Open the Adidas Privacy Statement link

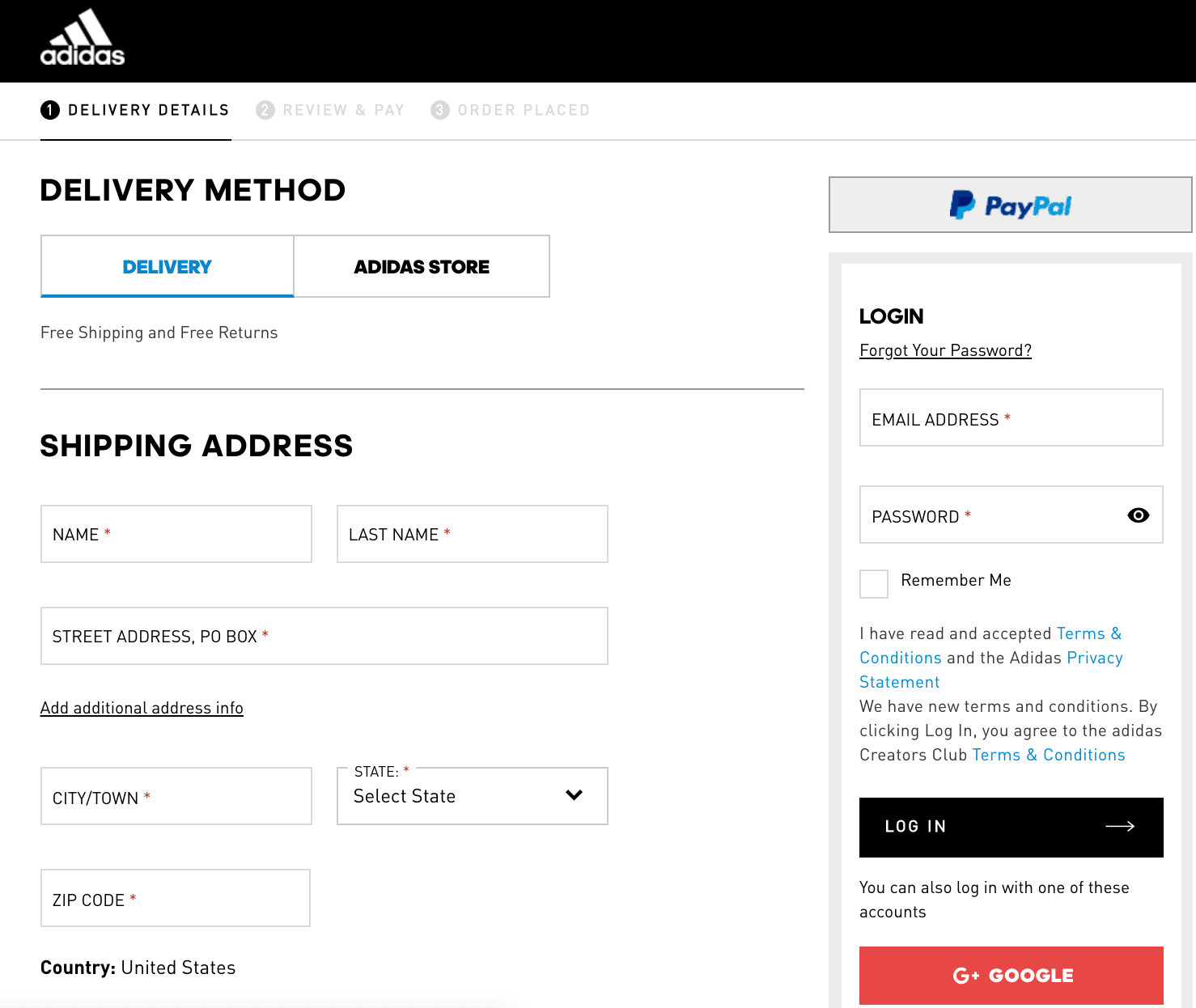(1094, 658)
